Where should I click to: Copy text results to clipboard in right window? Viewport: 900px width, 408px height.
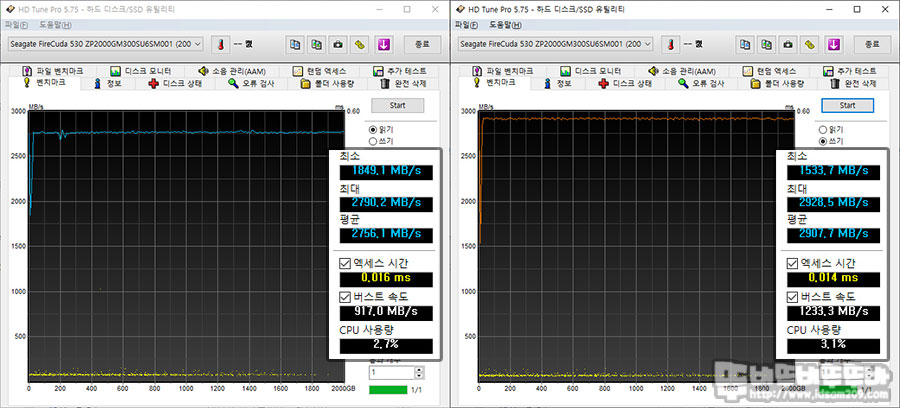(x=745, y=44)
